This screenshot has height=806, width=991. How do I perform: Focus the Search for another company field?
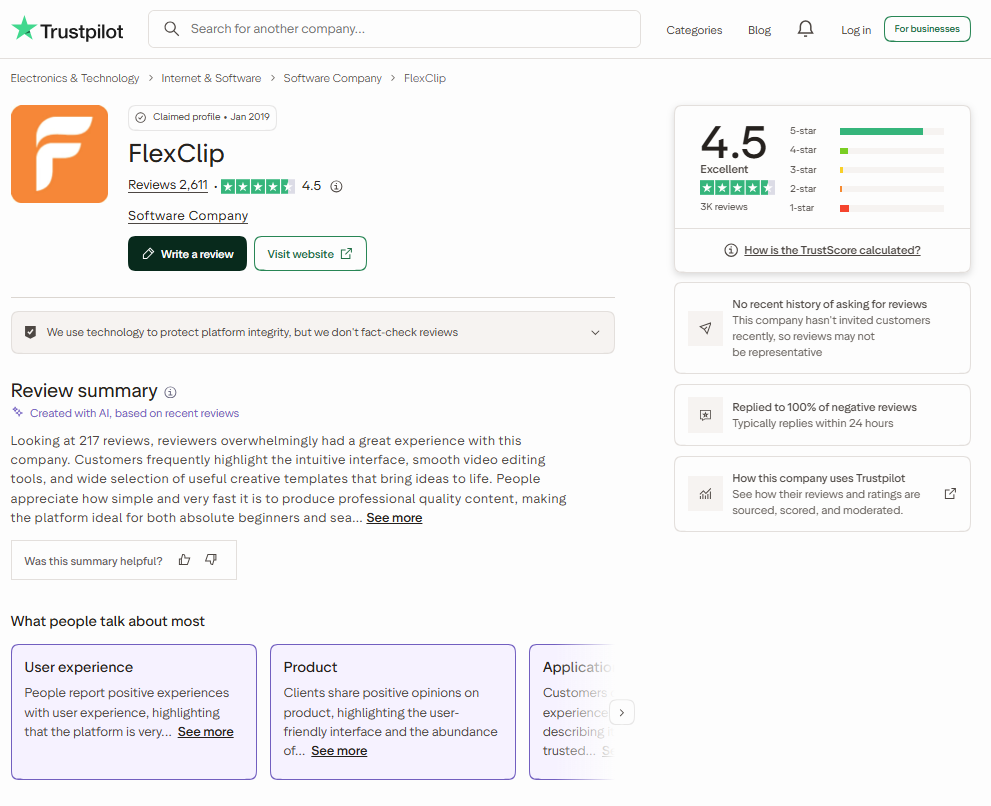tap(394, 29)
